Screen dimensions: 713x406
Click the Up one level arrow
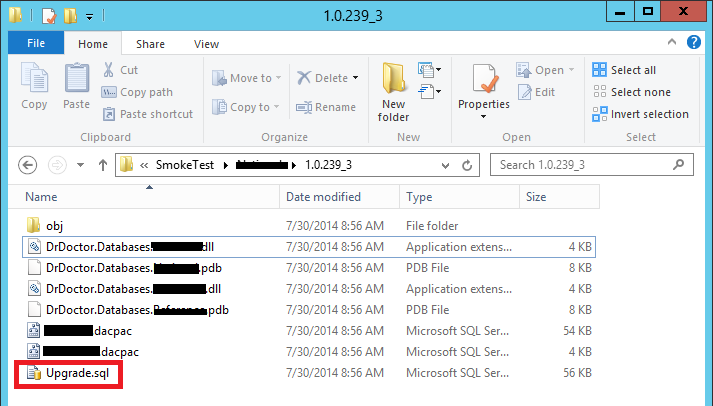coord(103,165)
